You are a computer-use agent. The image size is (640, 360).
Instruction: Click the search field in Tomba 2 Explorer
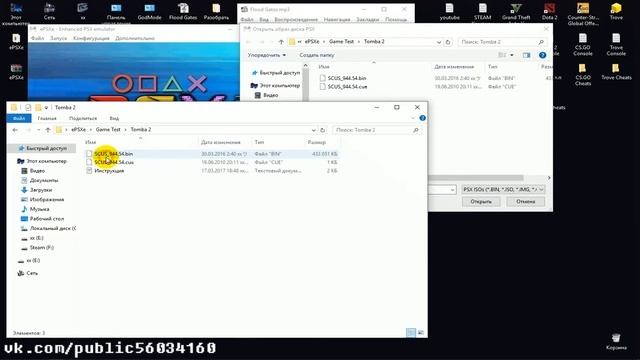pos(377,130)
